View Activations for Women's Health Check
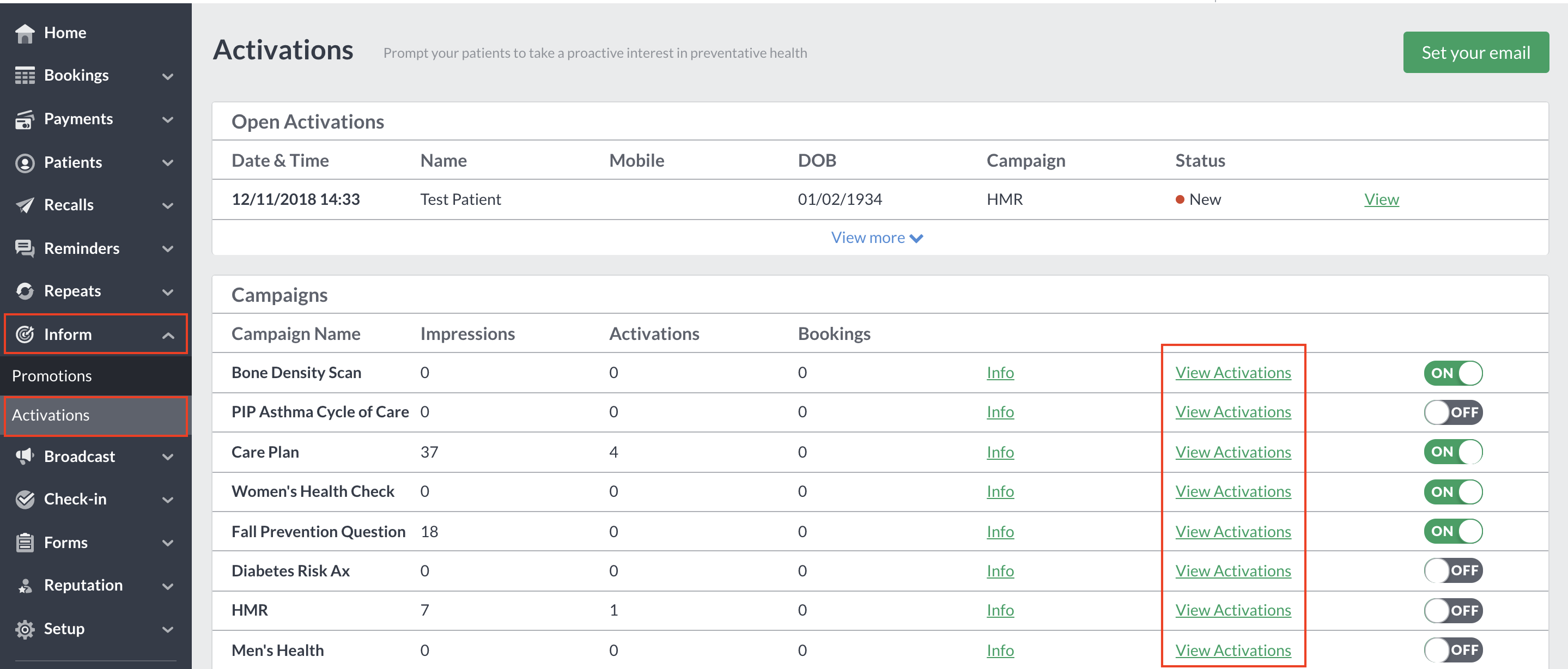The image size is (1568, 669). tap(1232, 492)
